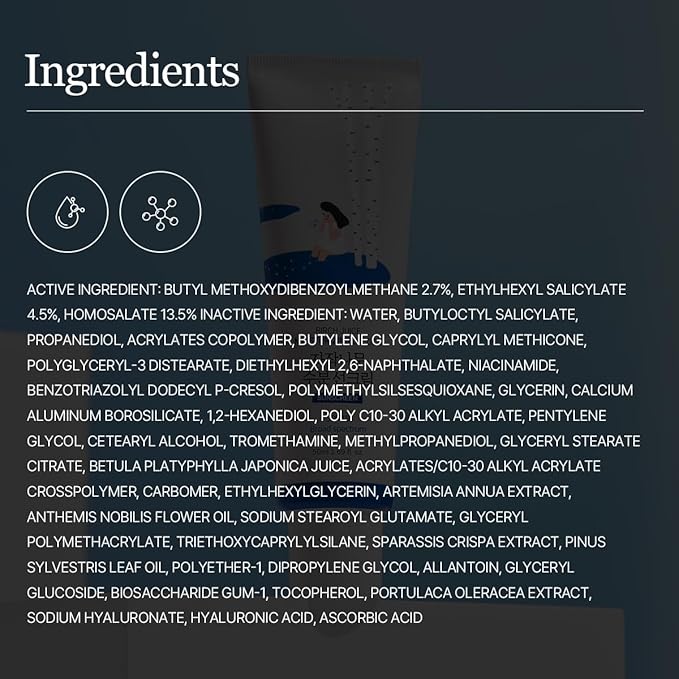Click BETULA PLATYPHYLLA JAPONICA JUICE text
This screenshot has height=679, width=679.
[x=219, y=466]
